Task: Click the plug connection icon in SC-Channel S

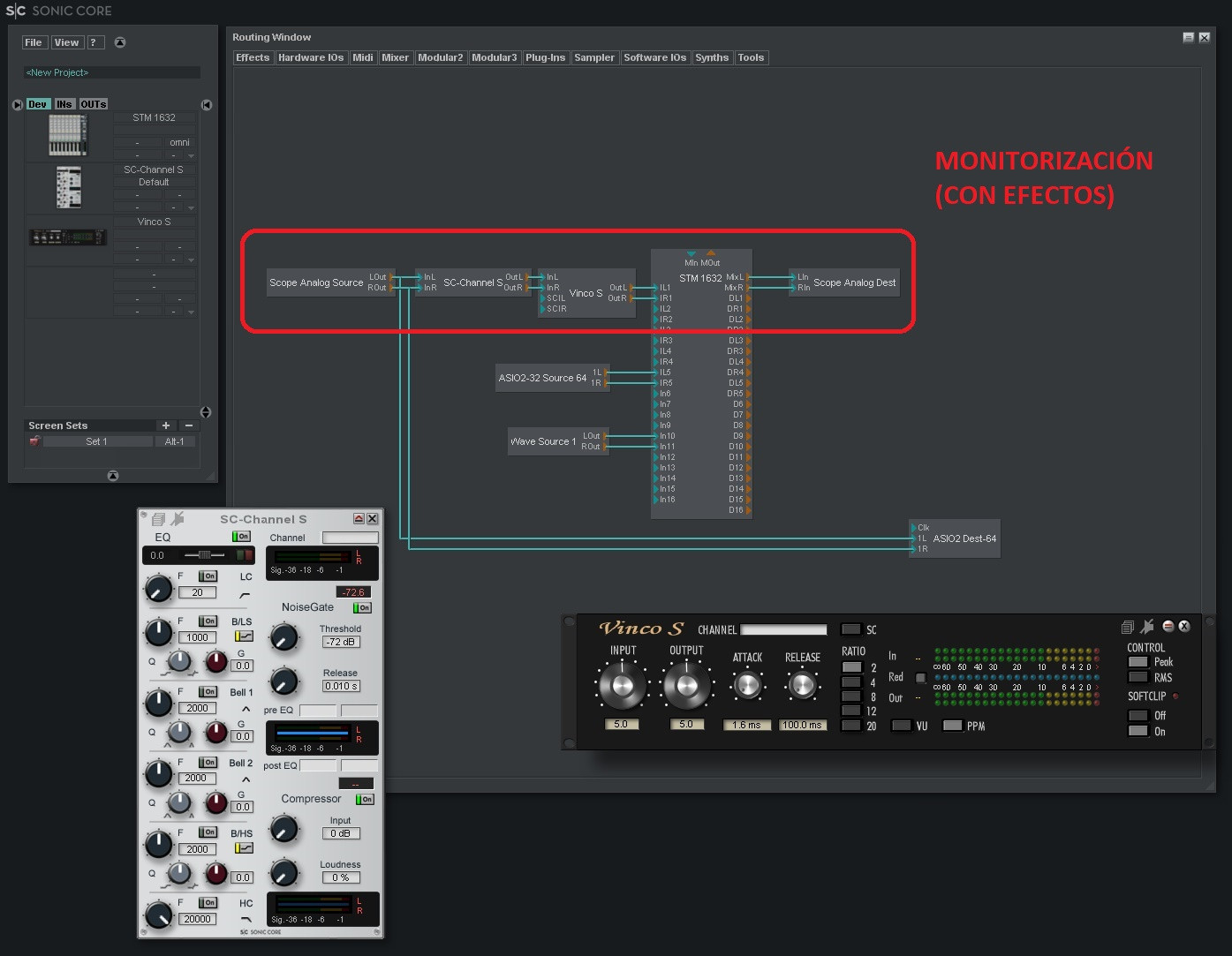Action: coord(178,519)
